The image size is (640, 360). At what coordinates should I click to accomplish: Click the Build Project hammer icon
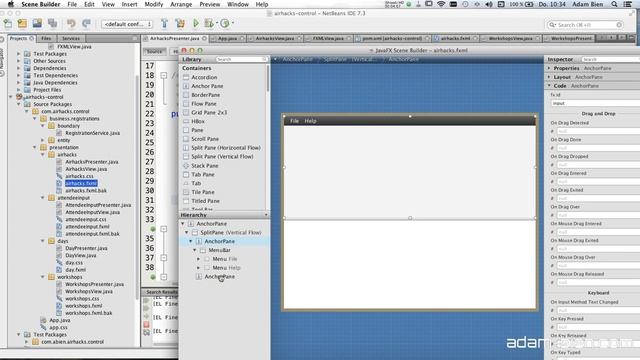pos(164,24)
